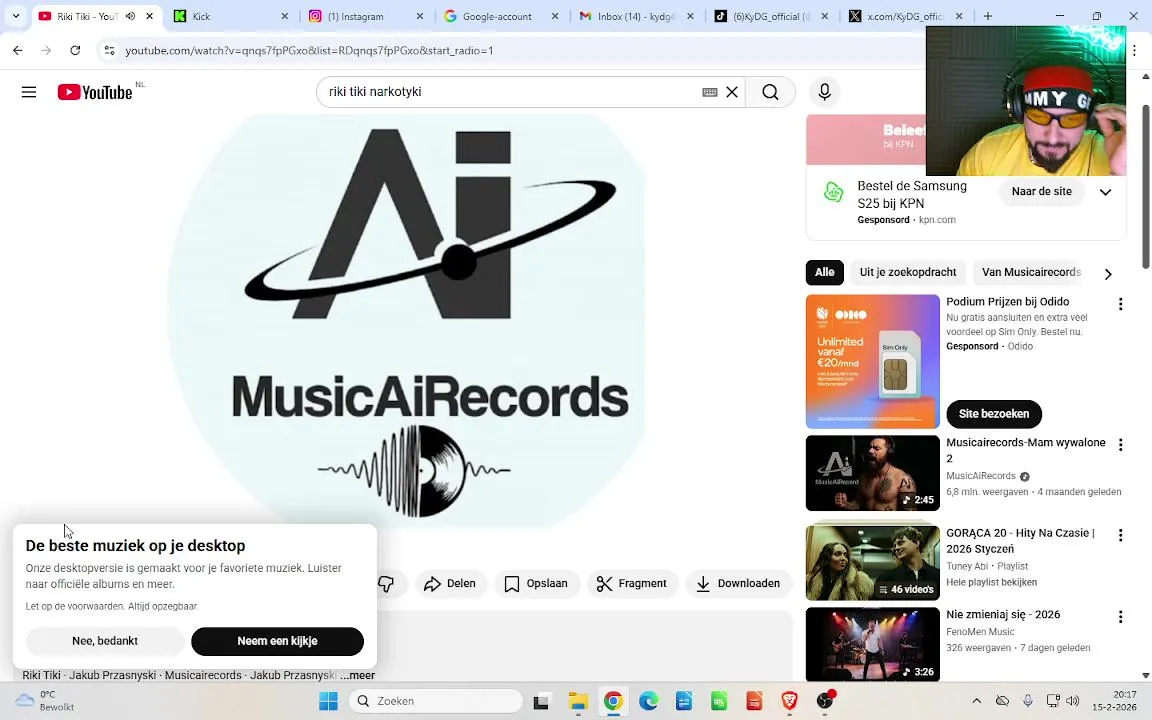The width and height of the screenshot is (1152, 720).
Task: Switch to the Gmail Inbox tab
Action: pyautogui.click(x=637, y=16)
